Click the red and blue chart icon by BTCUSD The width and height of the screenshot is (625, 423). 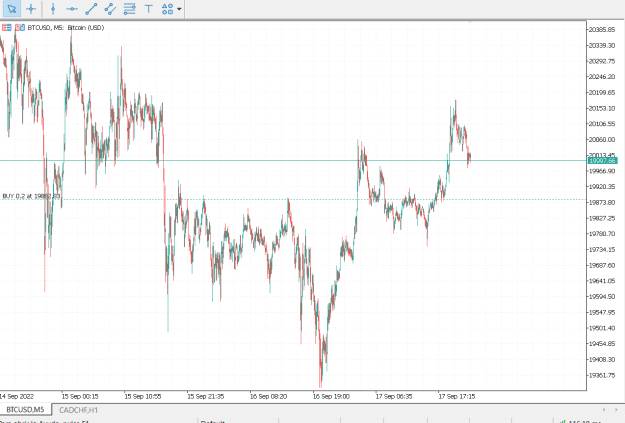[x=20, y=28]
